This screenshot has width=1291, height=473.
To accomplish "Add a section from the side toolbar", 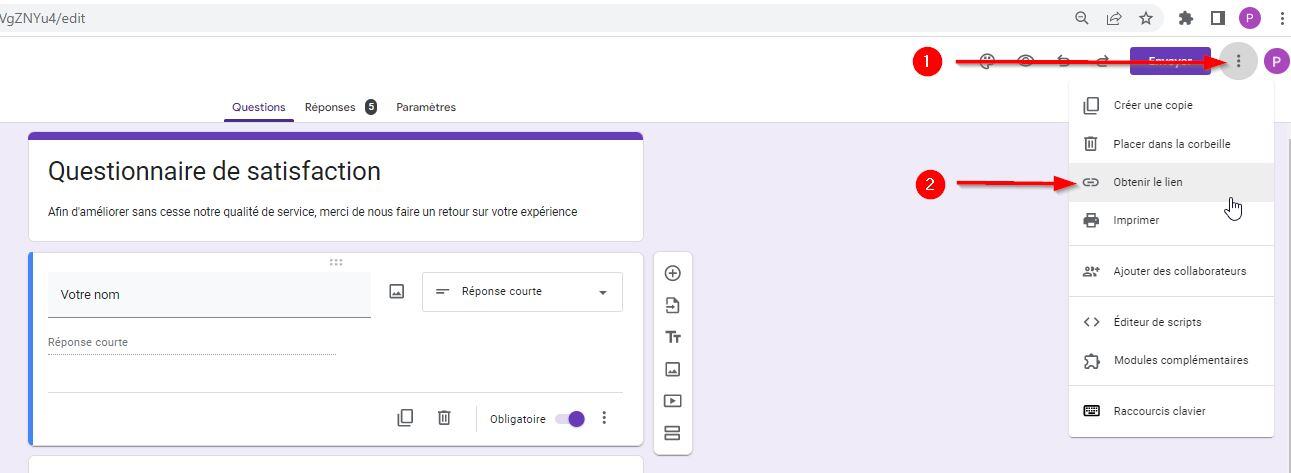I will click(x=672, y=433).
